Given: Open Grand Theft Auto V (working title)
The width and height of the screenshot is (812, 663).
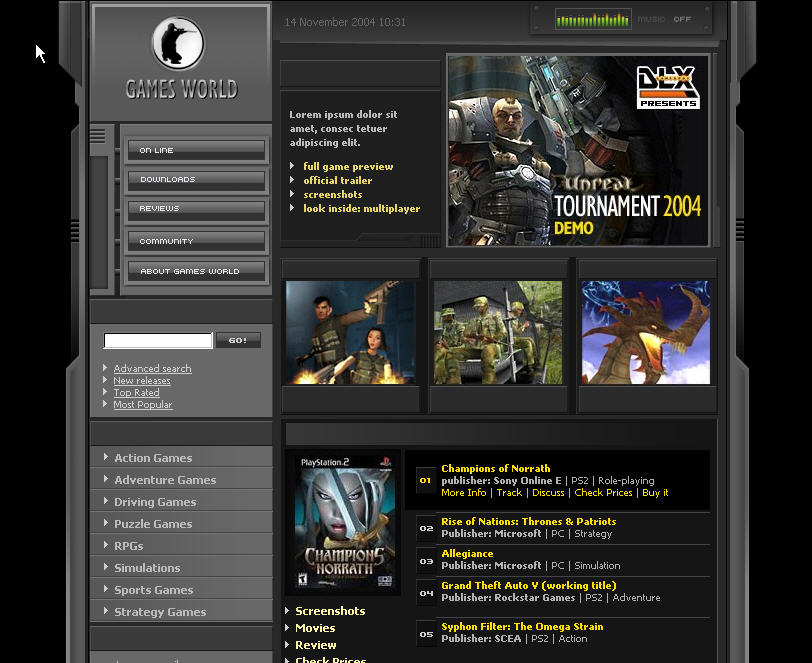Looking at the screenshot, I should point(529,585).
